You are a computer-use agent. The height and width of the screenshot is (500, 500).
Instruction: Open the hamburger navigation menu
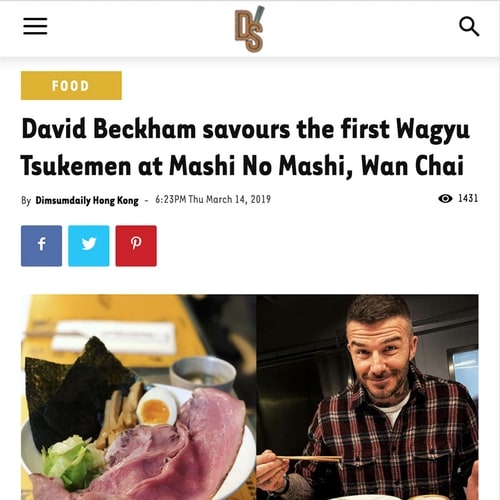click(35, 26)
